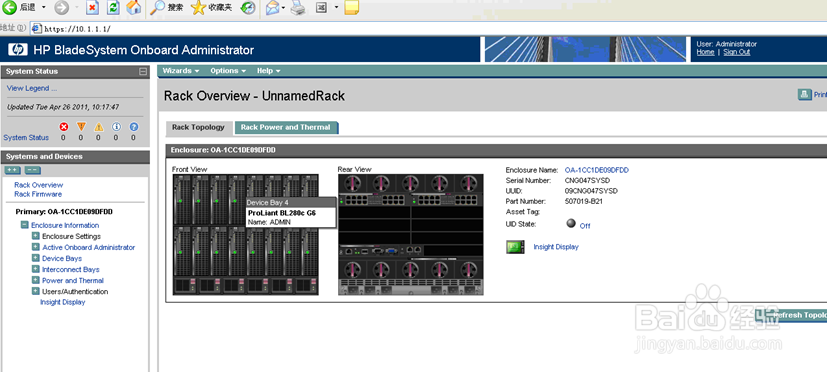Click the Collapse All tree button
This screenshot has height=372, width=828.
[x=32, y=170]
